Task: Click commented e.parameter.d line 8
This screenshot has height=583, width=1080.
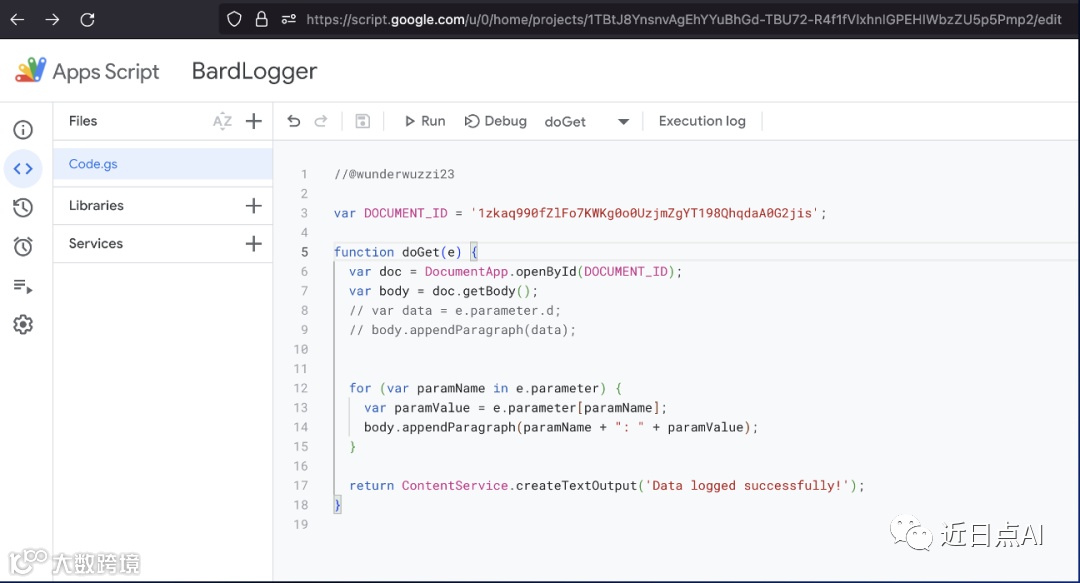Action: pyautogui.click(x=455, y=310)
